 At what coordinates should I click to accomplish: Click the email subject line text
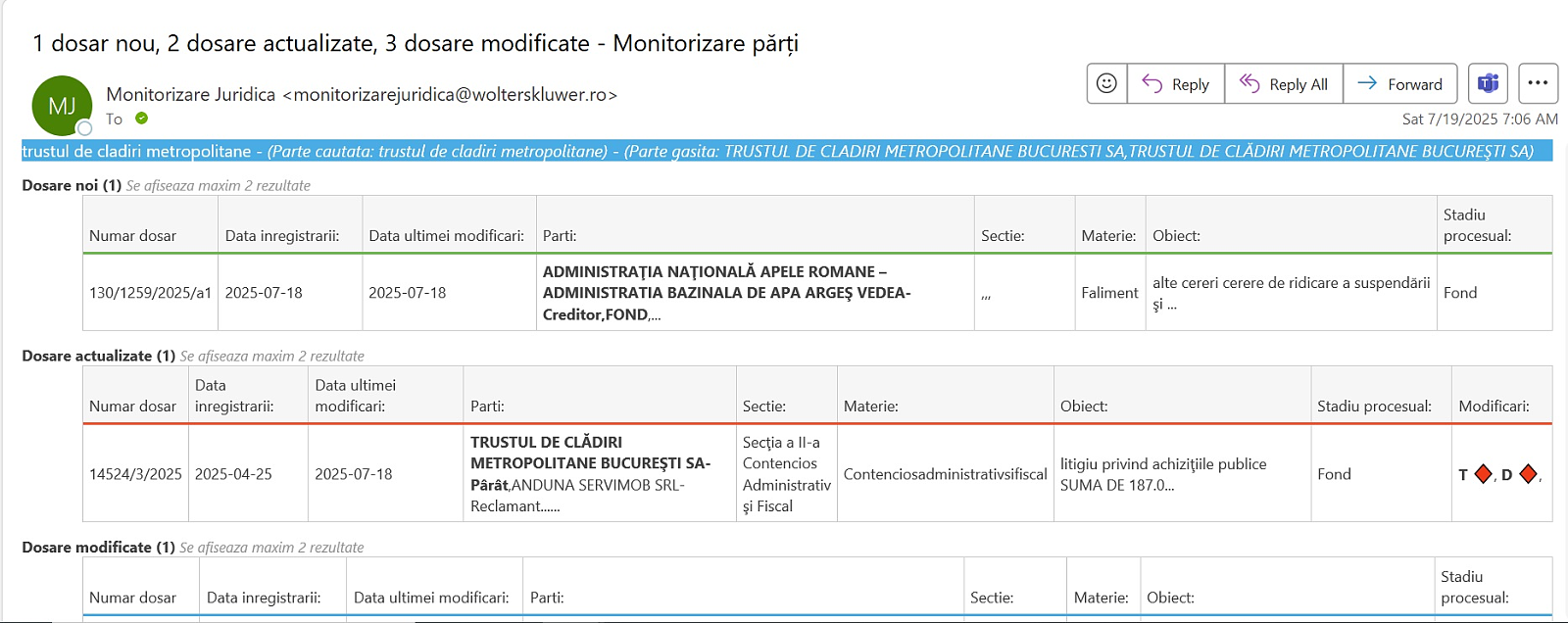point(416,43)
